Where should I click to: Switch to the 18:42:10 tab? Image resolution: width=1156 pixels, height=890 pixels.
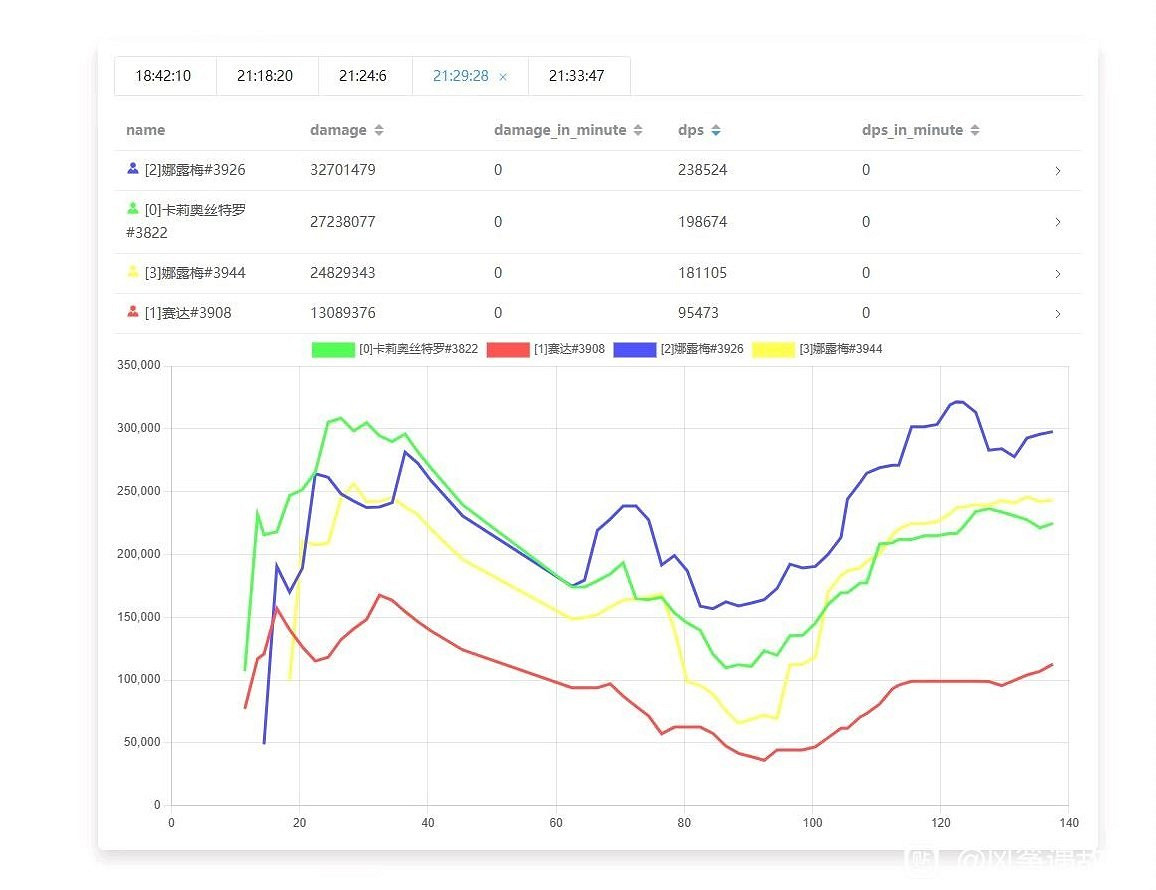click(x=163, y=76)
